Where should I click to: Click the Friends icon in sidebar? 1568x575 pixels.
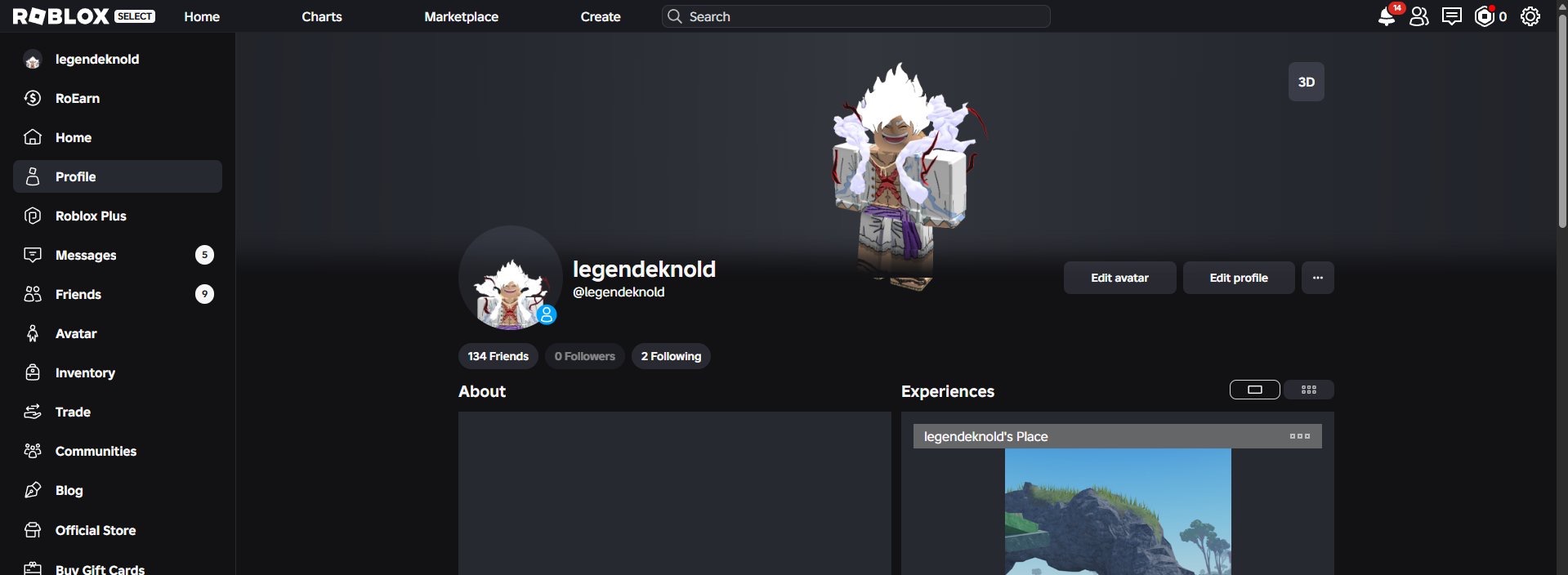click(33, 294)
